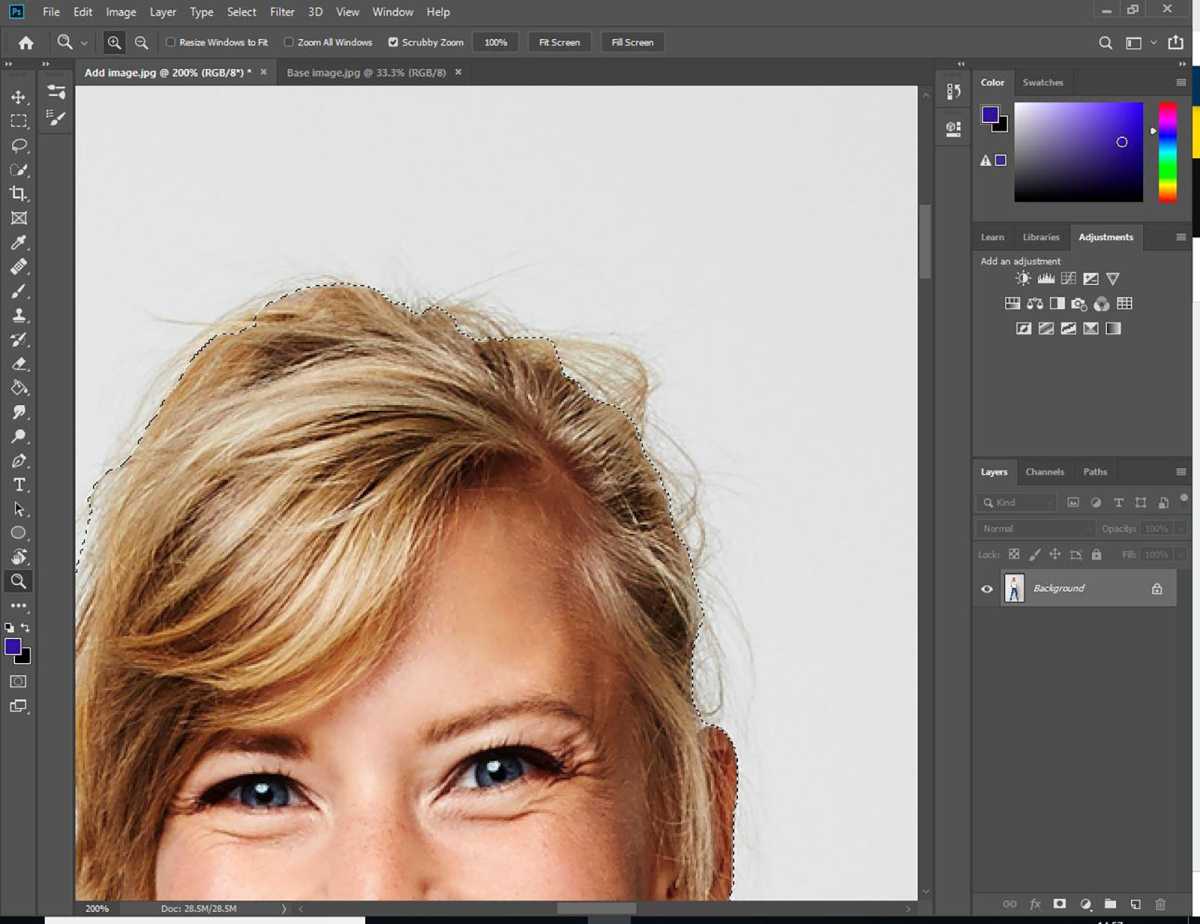
Task: Uncheck Scrubby Zoom checkbox
Action: [x=393, y=43]
